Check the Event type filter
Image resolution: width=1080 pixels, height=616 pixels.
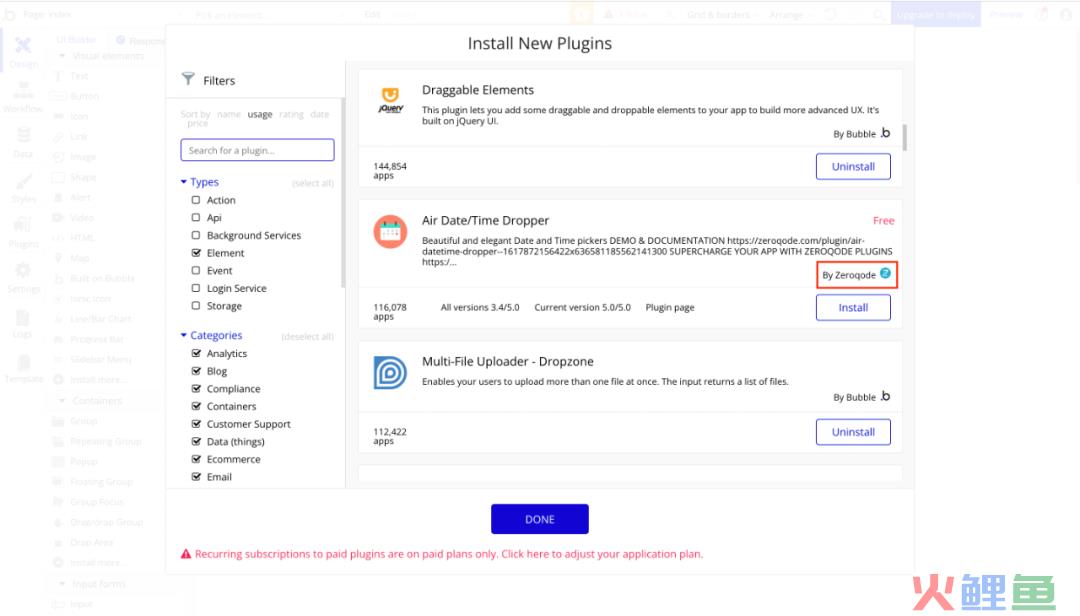(196, 271)
